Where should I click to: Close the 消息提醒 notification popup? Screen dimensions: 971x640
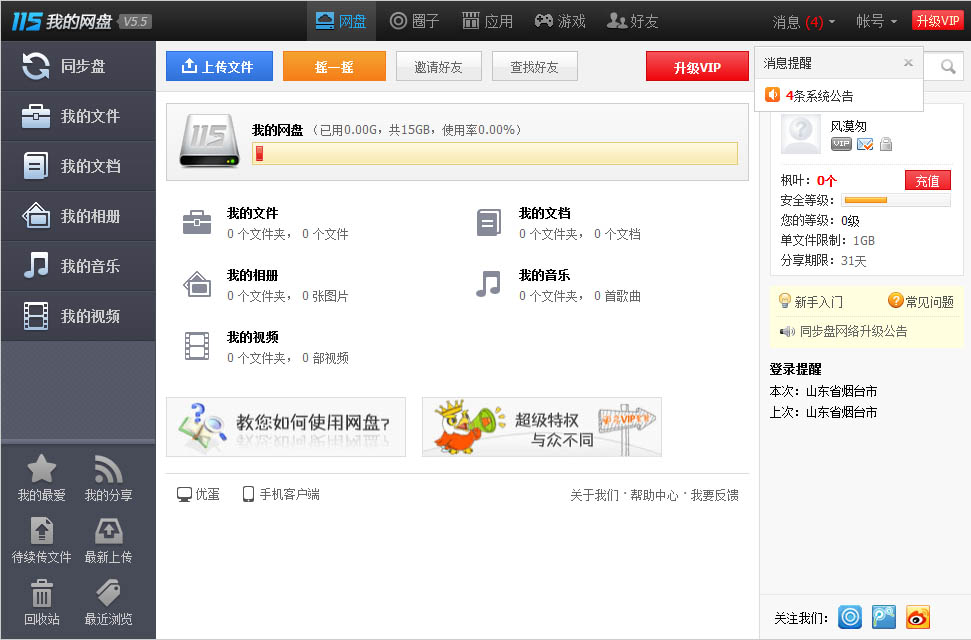tap(908, 63)
